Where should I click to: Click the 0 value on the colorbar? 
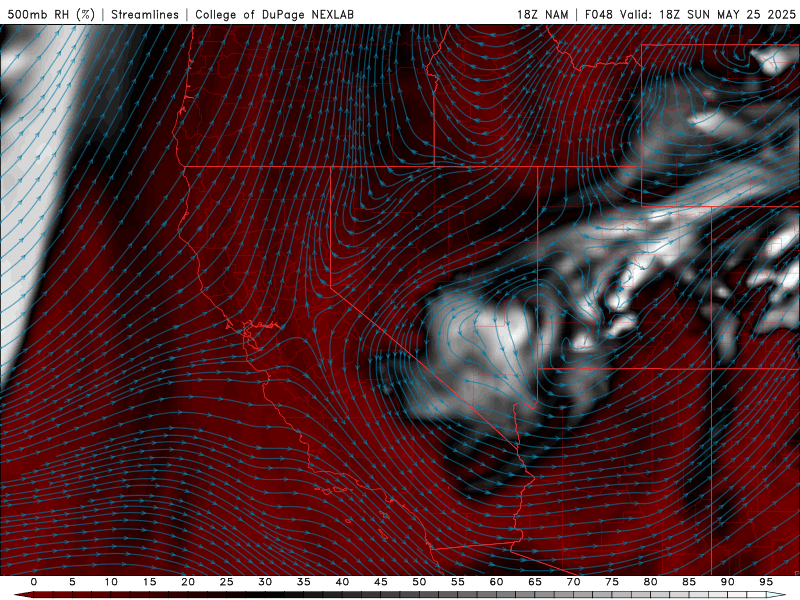[34, 582]
